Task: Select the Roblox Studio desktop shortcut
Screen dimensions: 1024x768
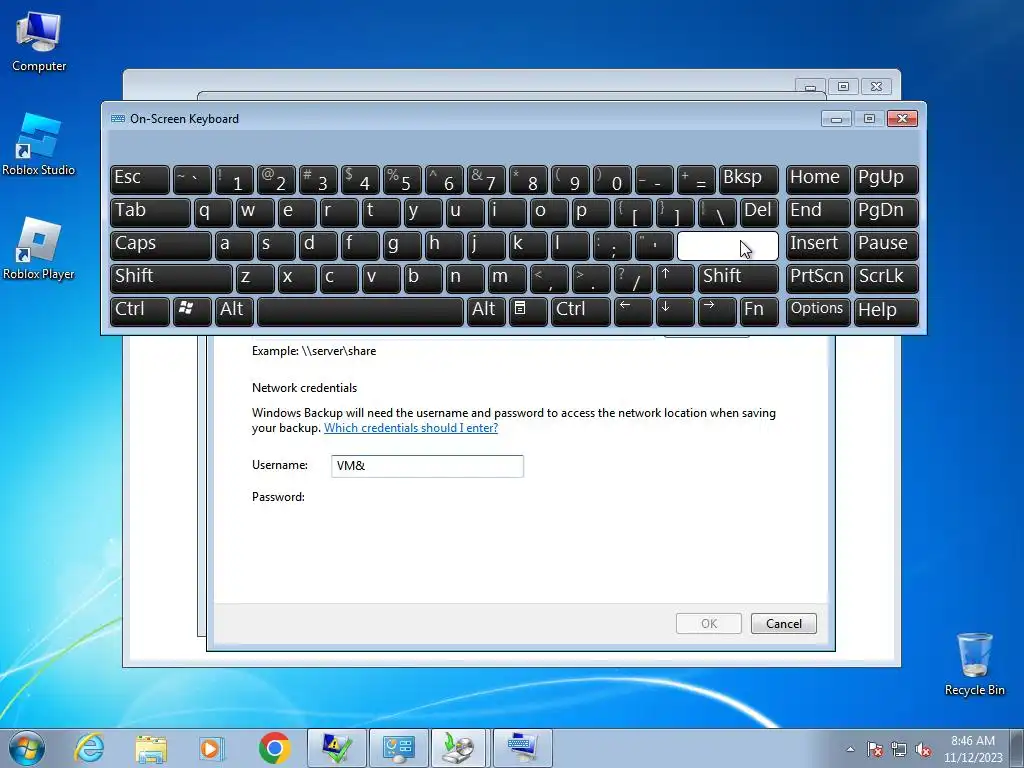Action: coord(39,145)
